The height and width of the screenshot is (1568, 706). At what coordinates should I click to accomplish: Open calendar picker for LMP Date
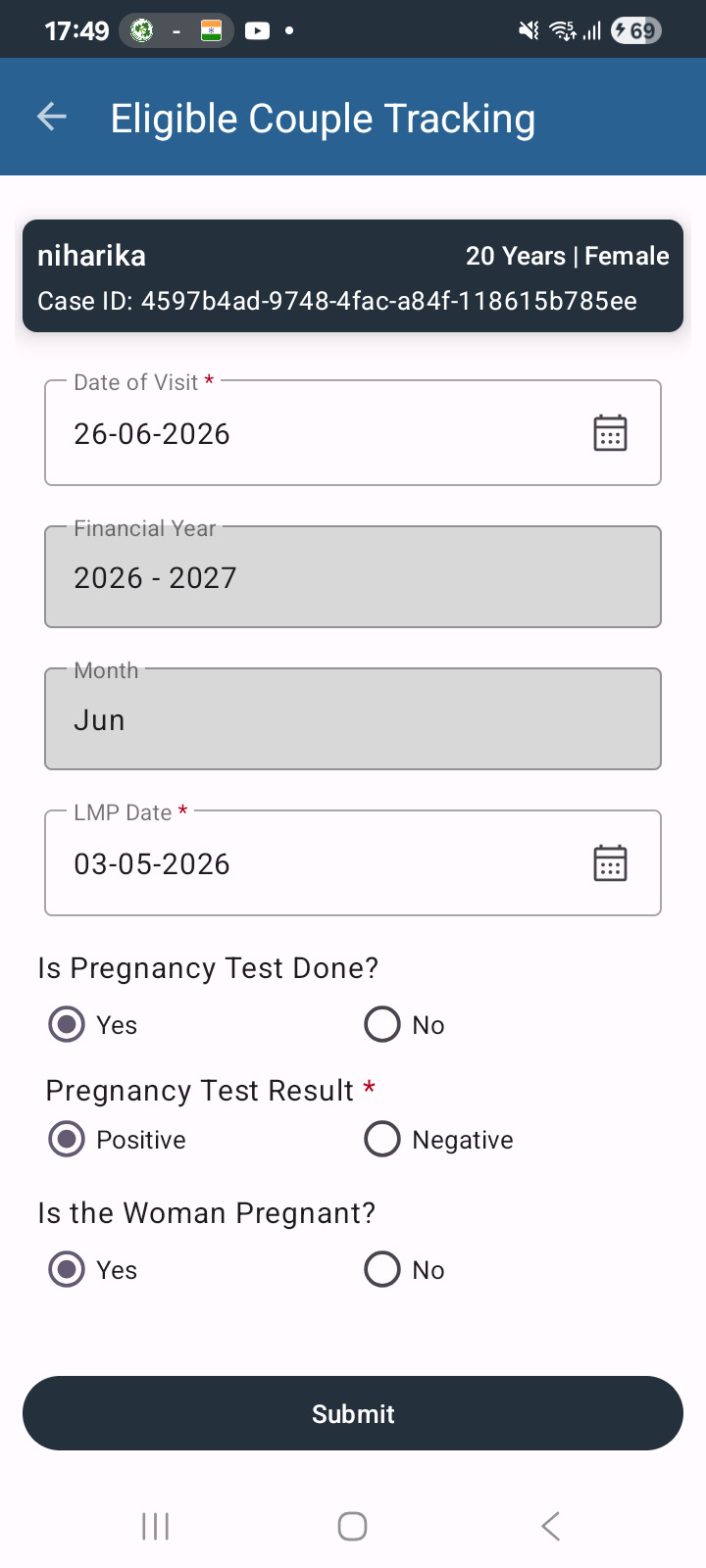click(610, 863)
